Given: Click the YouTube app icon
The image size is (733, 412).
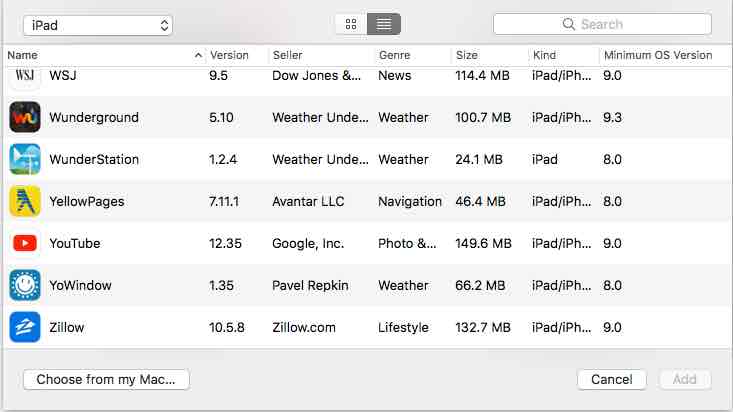Looking at the screenshot, I should point(25,243).
